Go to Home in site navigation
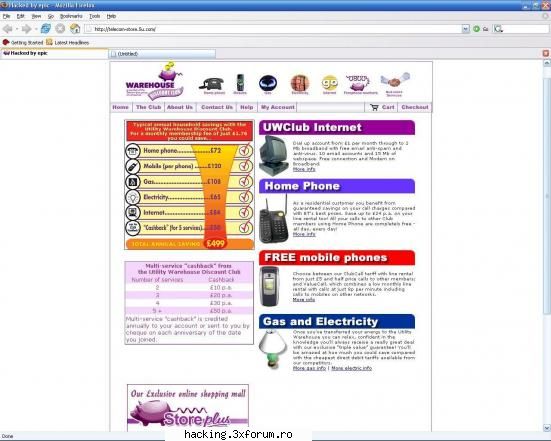 coord(121,107)
